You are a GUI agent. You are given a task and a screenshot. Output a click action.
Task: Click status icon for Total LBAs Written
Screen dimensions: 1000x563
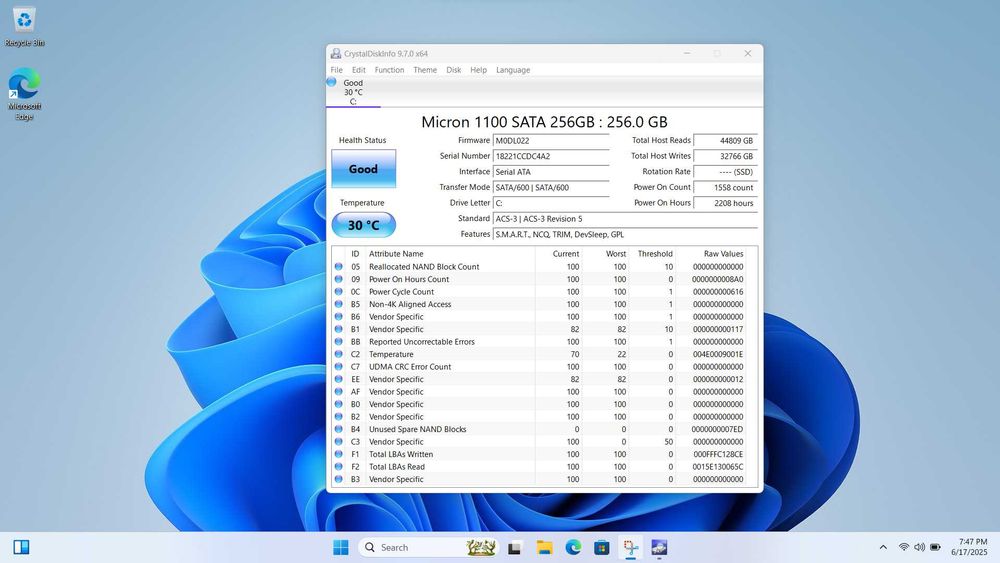pos(339,454)
